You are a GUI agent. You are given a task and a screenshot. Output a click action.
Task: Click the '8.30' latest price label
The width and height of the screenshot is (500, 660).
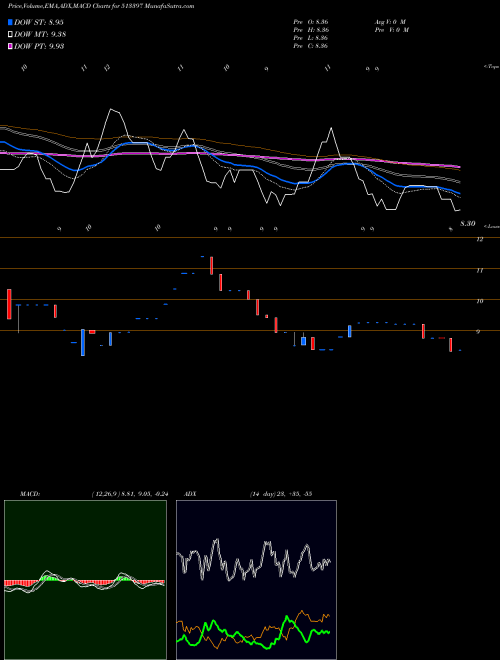pos(468,224)
